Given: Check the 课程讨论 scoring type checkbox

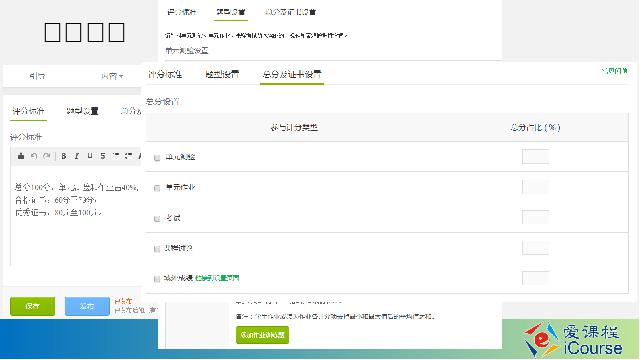Looking at the screenshot, I should 157,249.
